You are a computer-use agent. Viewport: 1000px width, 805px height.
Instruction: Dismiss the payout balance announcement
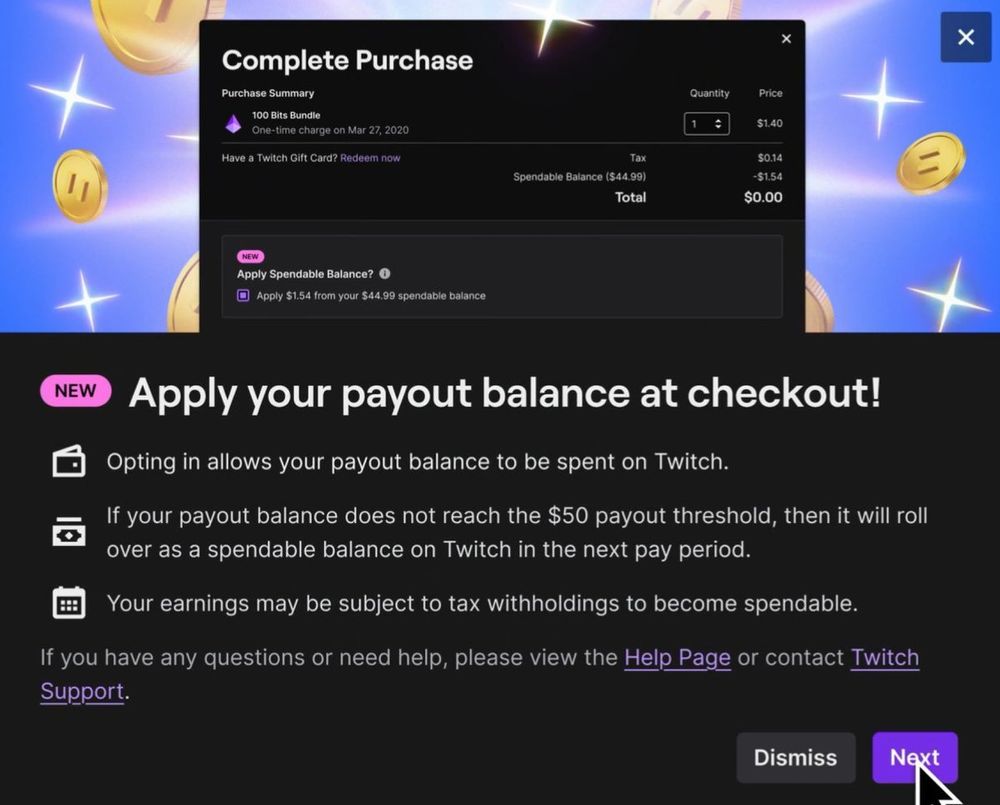(x=795, y=757)
